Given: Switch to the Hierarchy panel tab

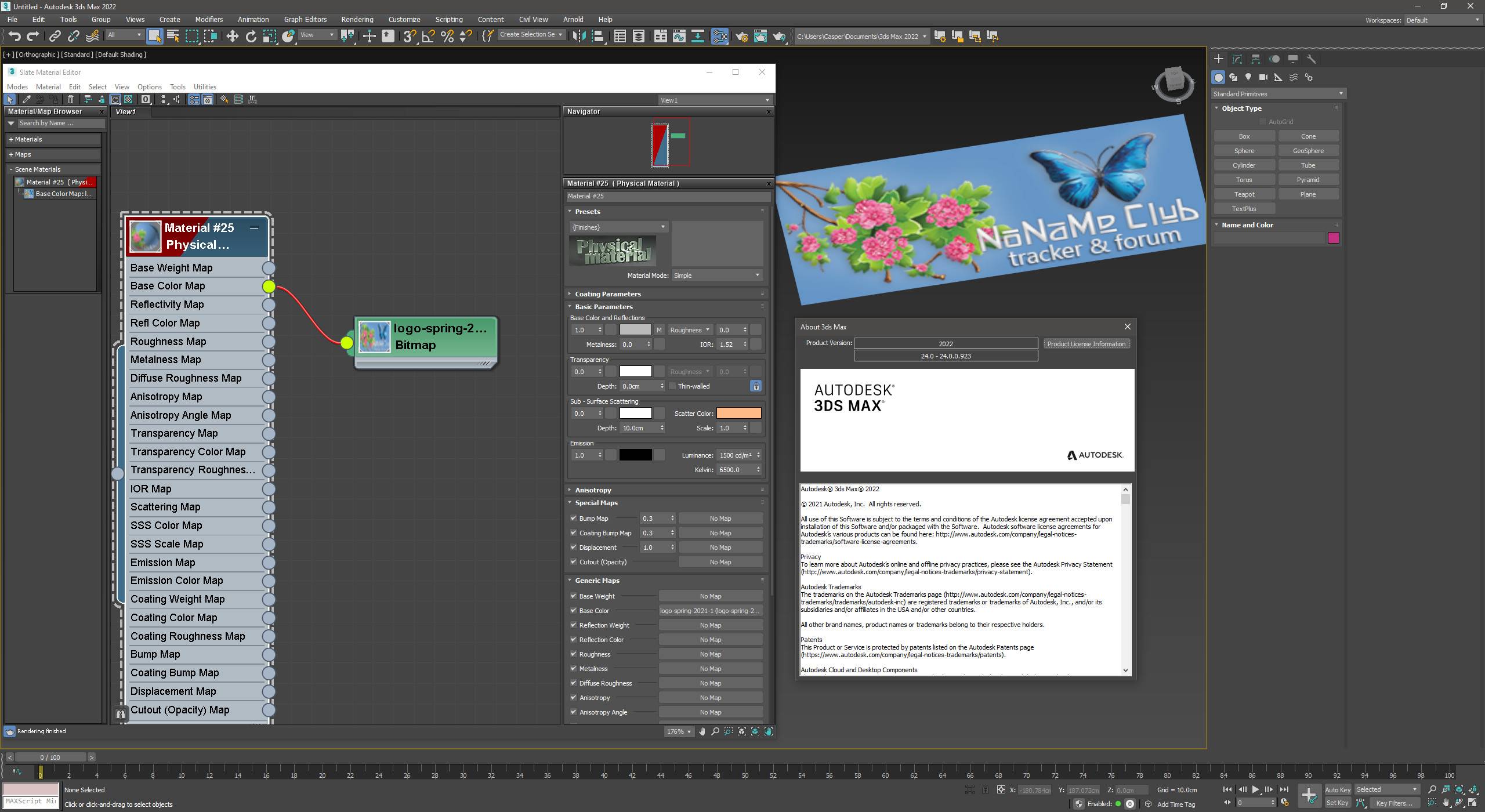Looking at the screenshot, I should (1256, 59).
